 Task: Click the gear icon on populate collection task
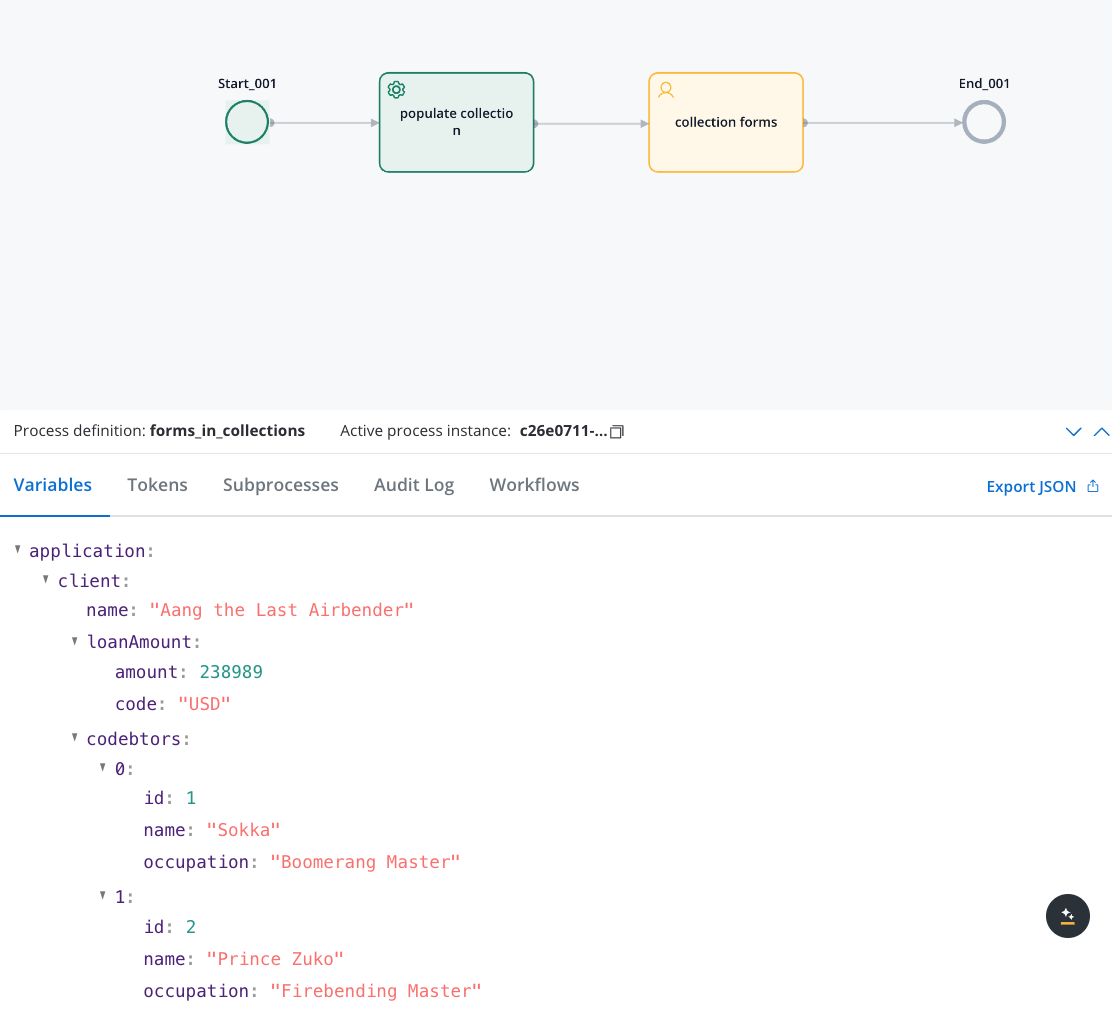(x=396, y=90)
